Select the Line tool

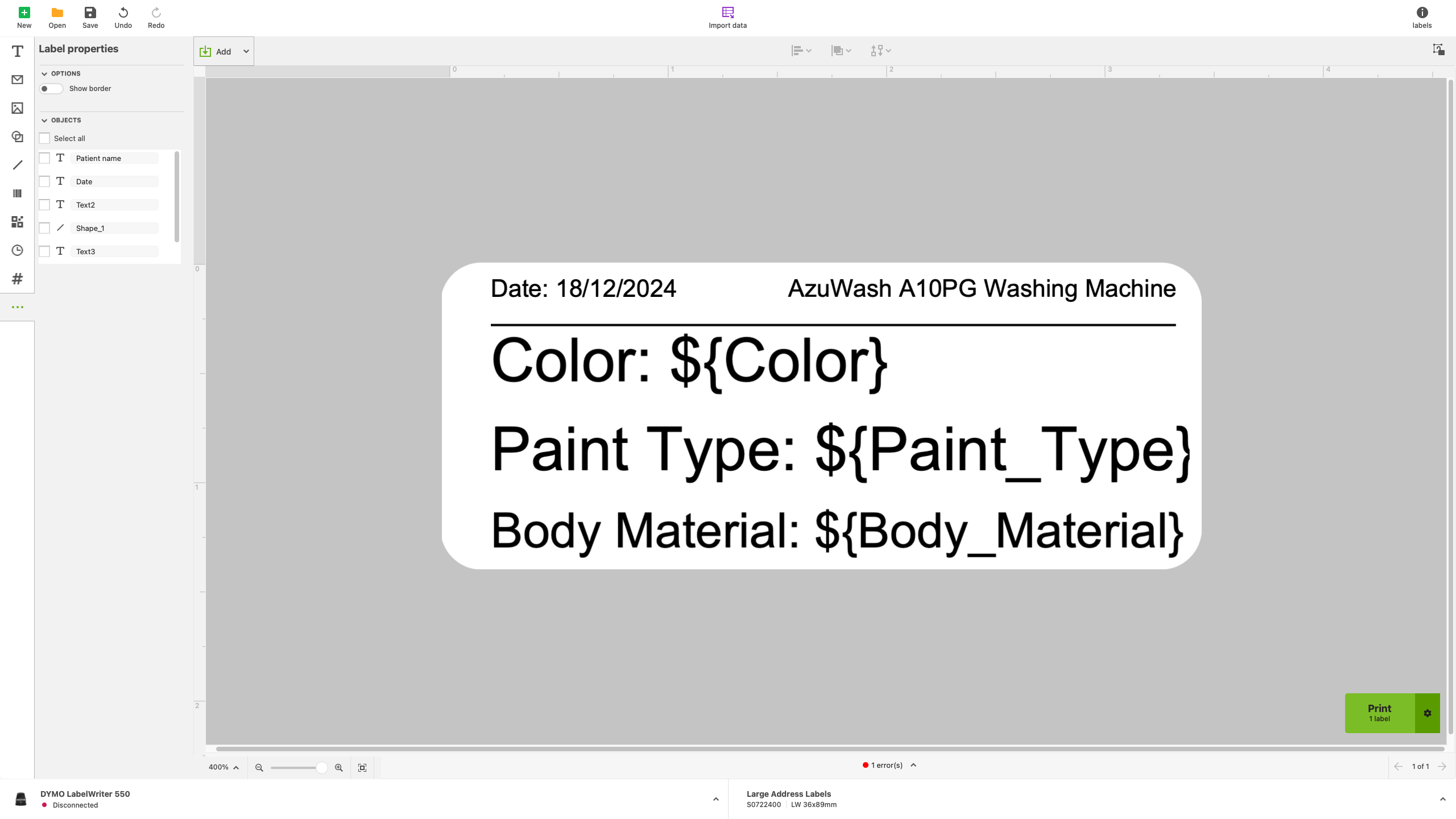coord(17,165)
